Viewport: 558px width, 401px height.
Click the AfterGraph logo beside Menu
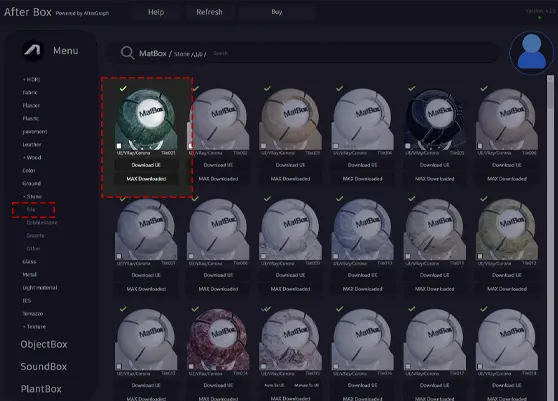(32, 51)
